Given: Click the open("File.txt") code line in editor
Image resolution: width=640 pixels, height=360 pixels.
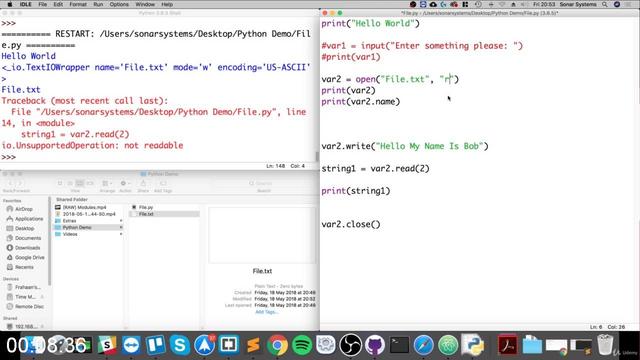Looking at the screenshot, I should click(x=390, y=79).
